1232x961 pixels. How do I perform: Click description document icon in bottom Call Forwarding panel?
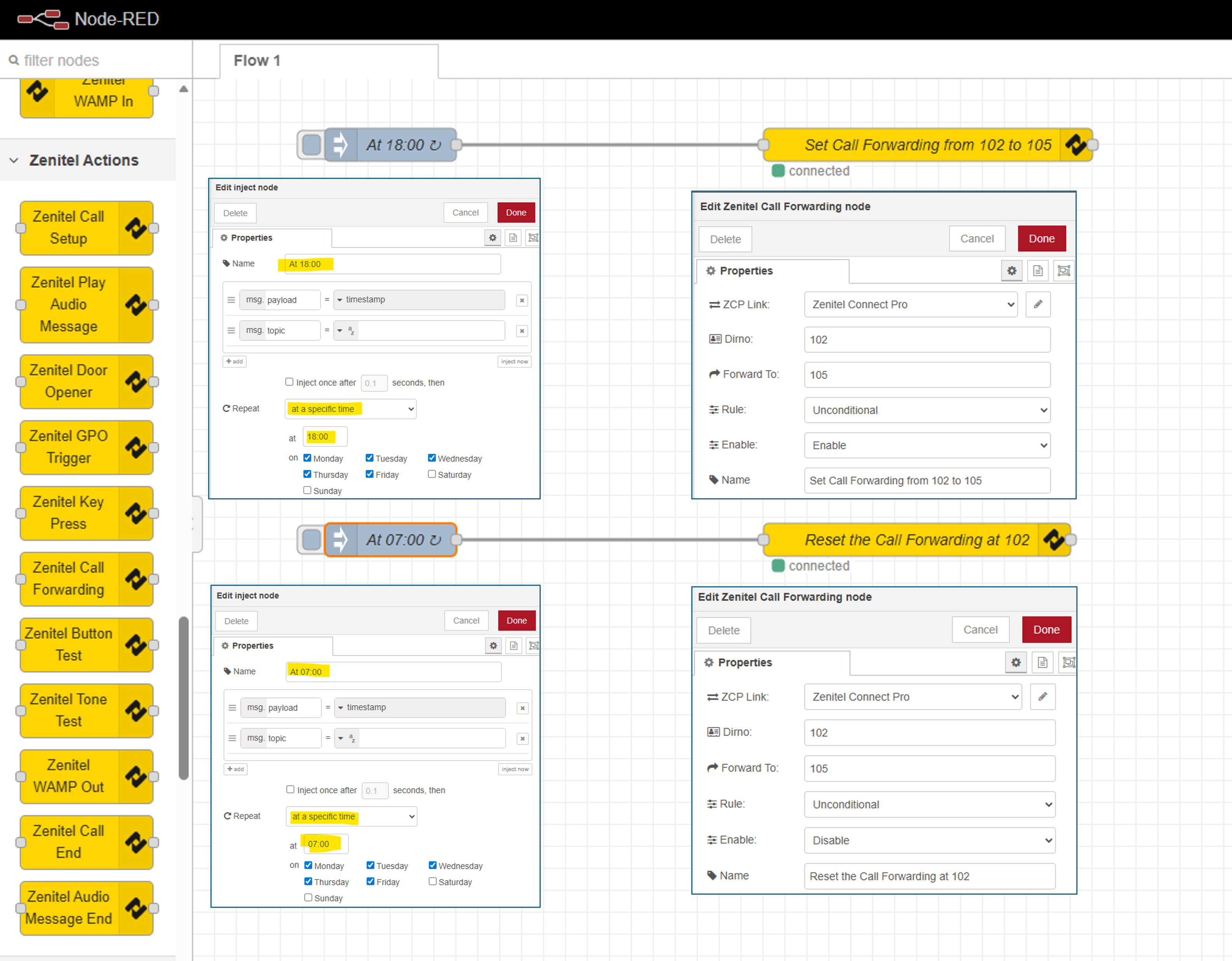pos(1042,663)
